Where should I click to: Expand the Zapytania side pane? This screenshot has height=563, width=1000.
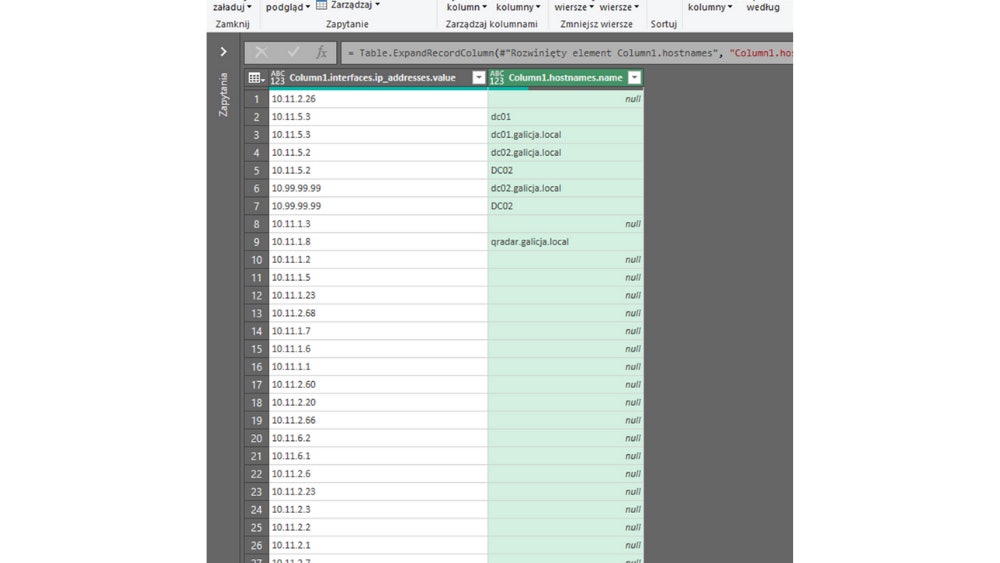tap(223, 51)
